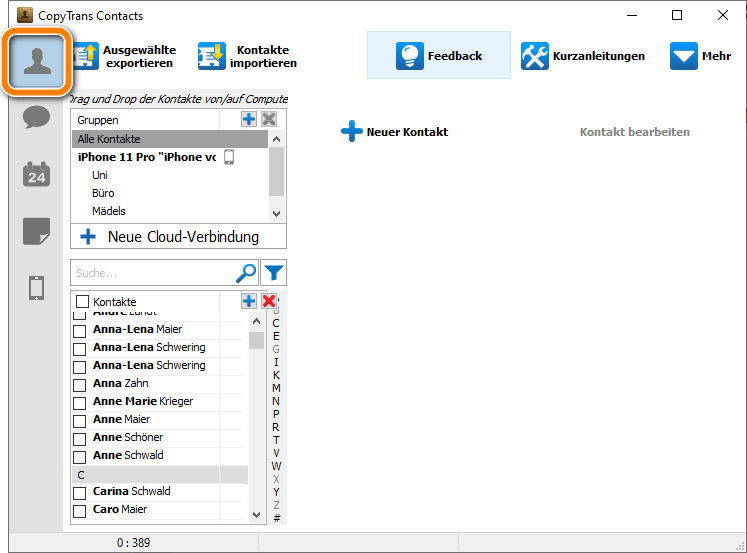Click the phone icon beside iPhone 11 Pro
Image resolution: width=747 pixels, height=553 pixels.
click(229, 157)
